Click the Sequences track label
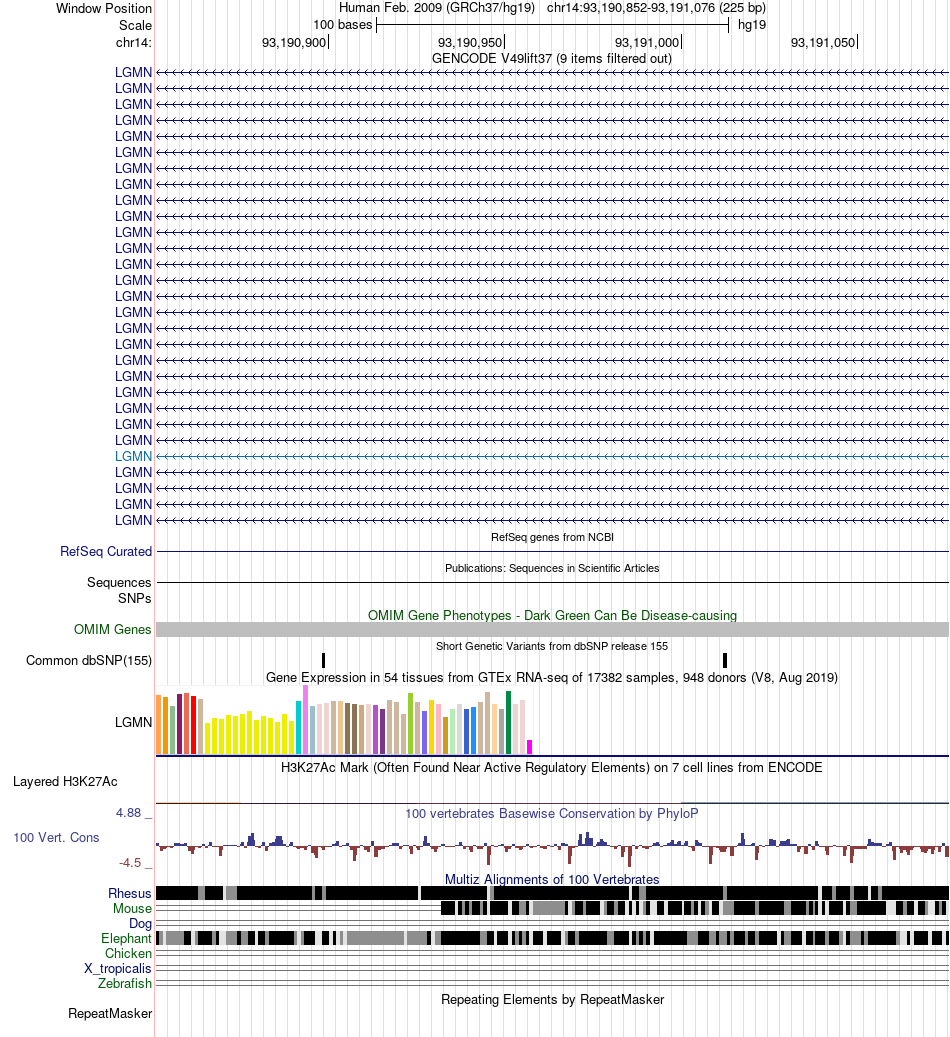The width and height of the screenshot is (950, 1037). click(119, 583)
